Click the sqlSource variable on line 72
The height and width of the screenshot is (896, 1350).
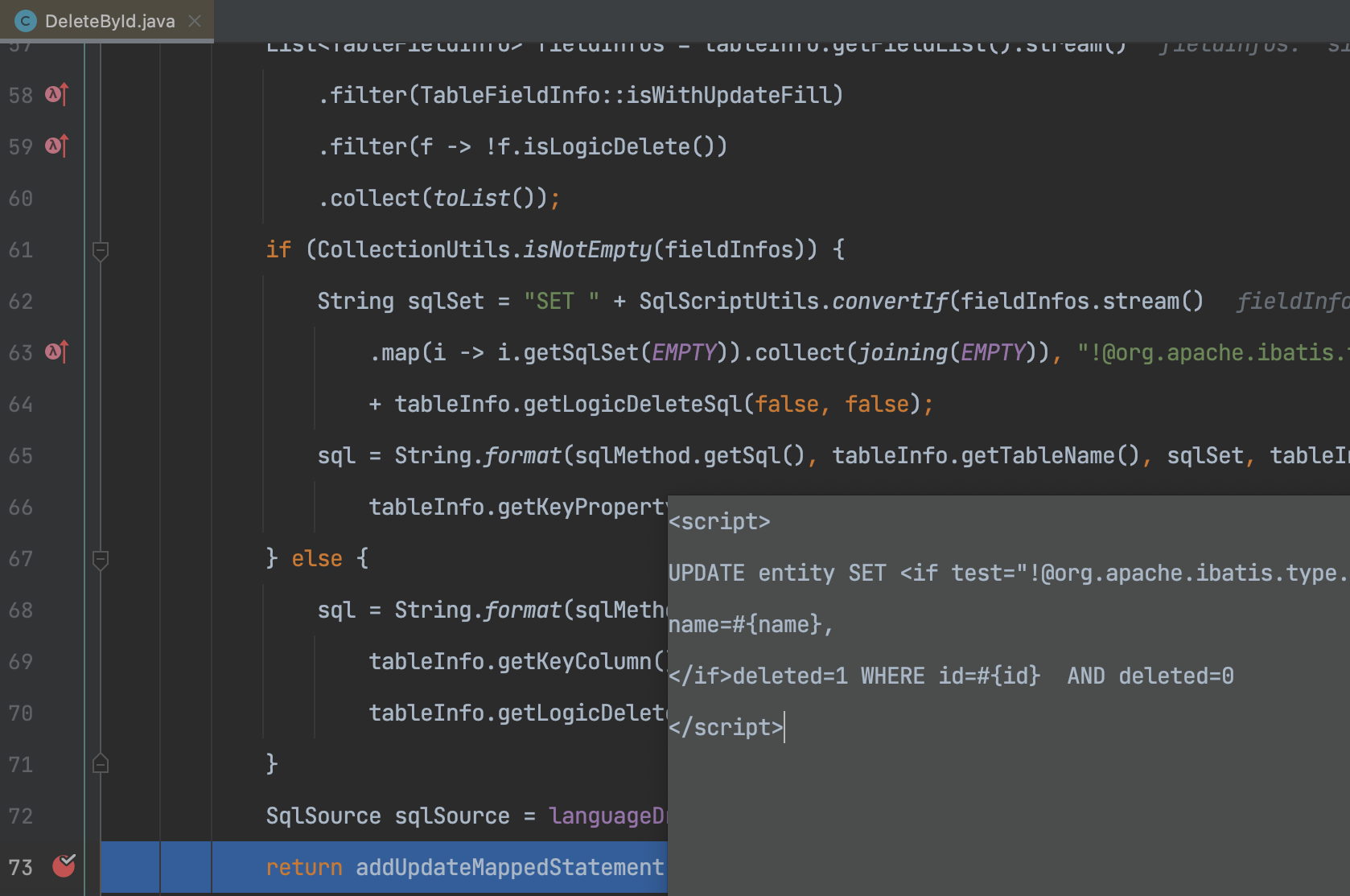451,816
